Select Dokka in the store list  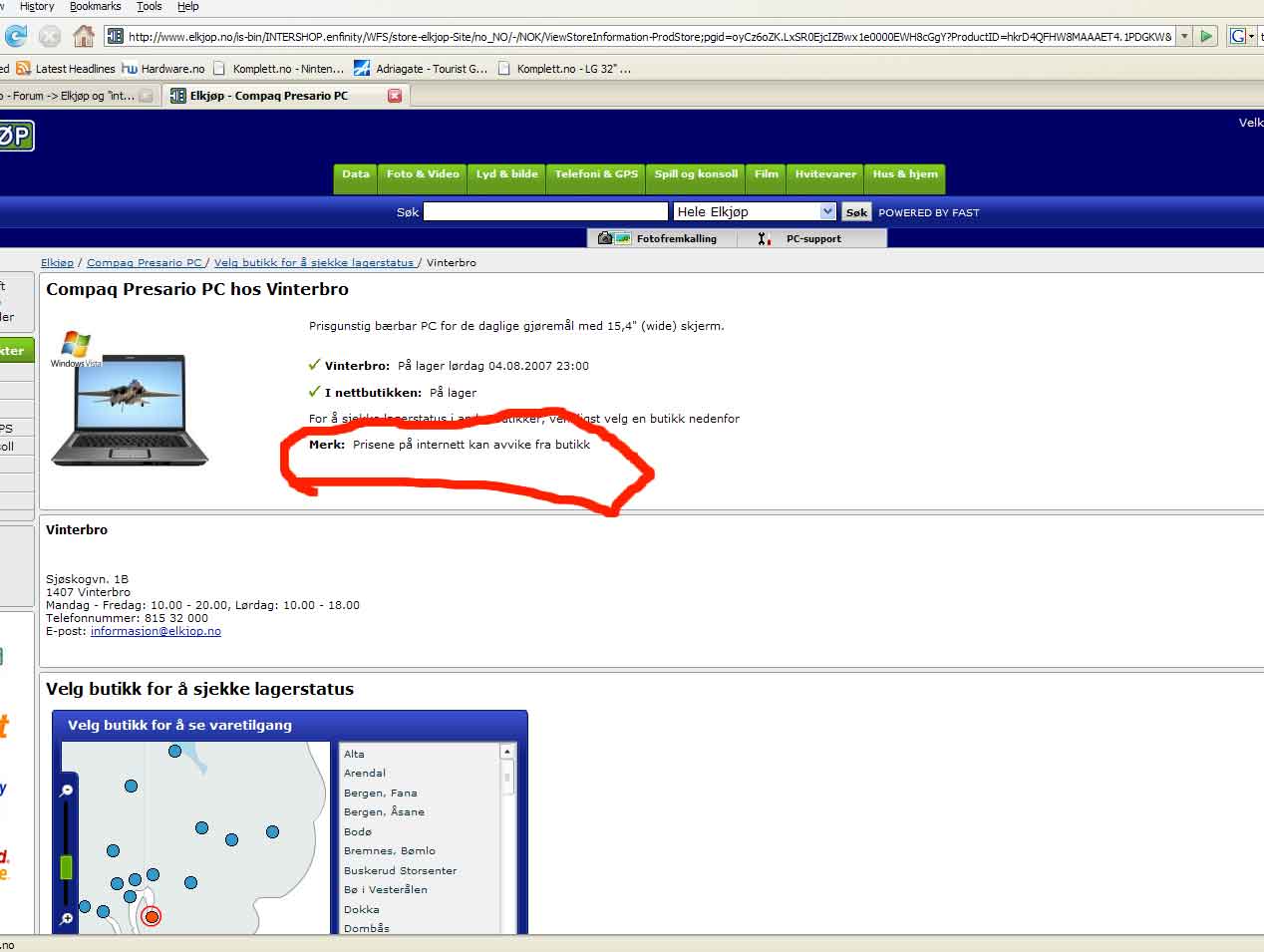coord(362,909)
